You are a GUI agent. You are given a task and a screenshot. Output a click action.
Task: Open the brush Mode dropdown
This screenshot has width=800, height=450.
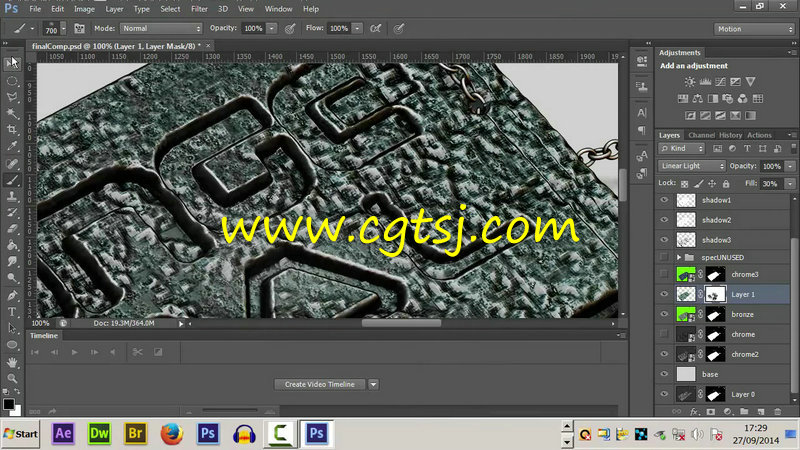click(161, 29)
